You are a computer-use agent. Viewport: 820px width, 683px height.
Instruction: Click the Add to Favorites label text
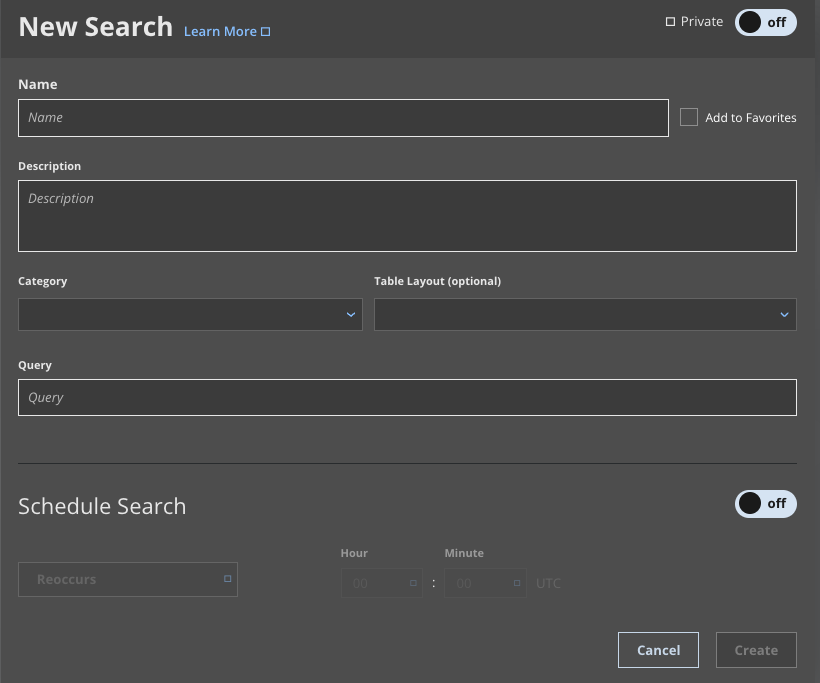coord(750,118)
